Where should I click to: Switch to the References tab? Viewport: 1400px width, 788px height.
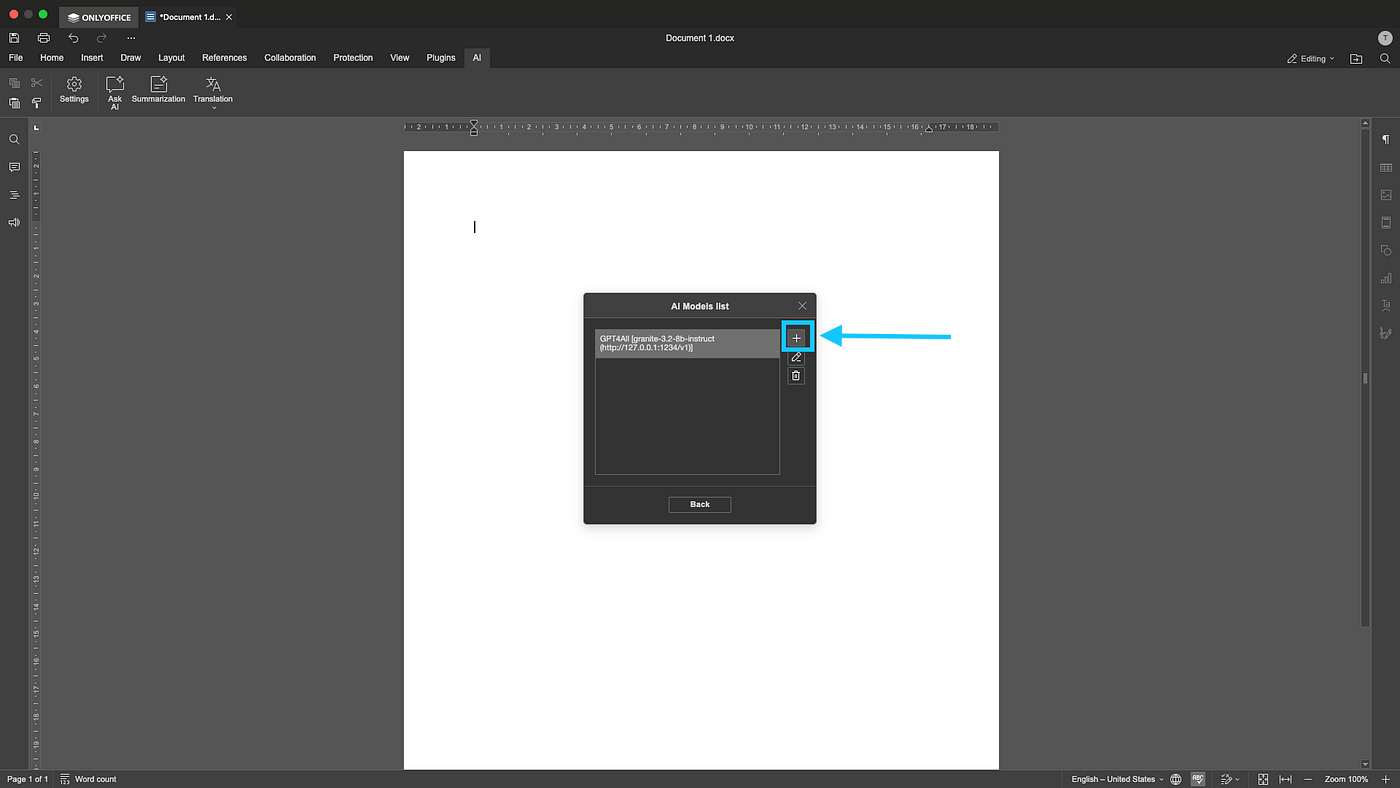point(225,58)
